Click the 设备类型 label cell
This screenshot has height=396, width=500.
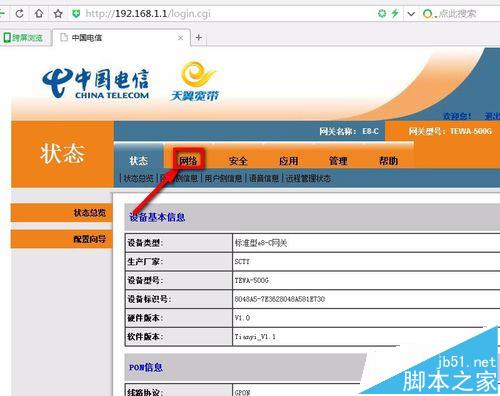click(x=178, y=243)
